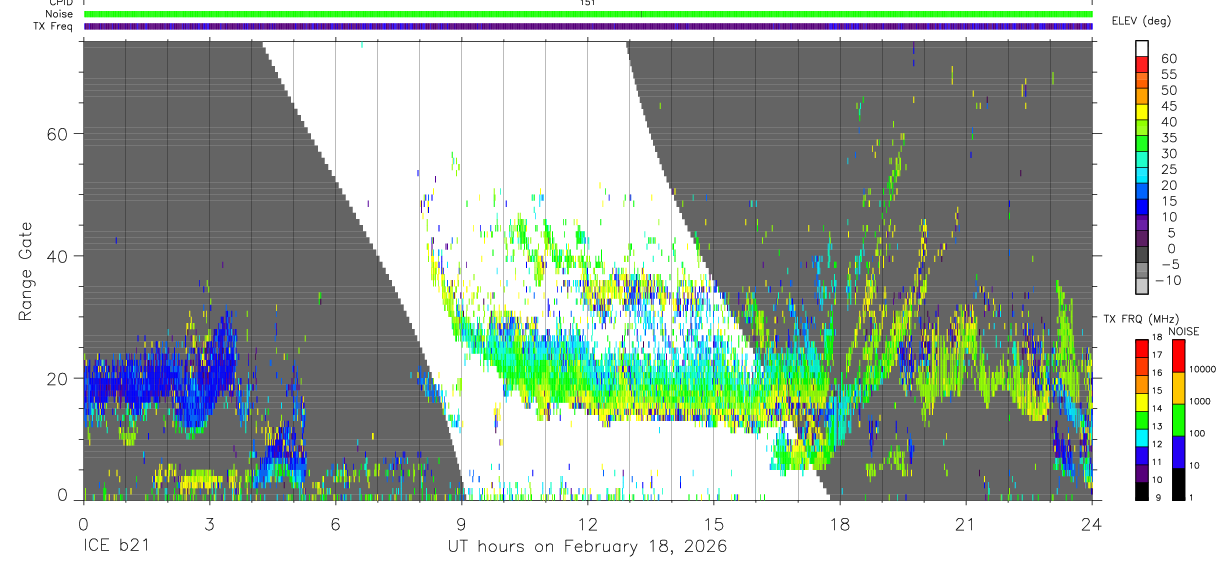Click the blue ELEV segment between 15 and 10
The image size is (1228, 567).
tap(1141, 207)
